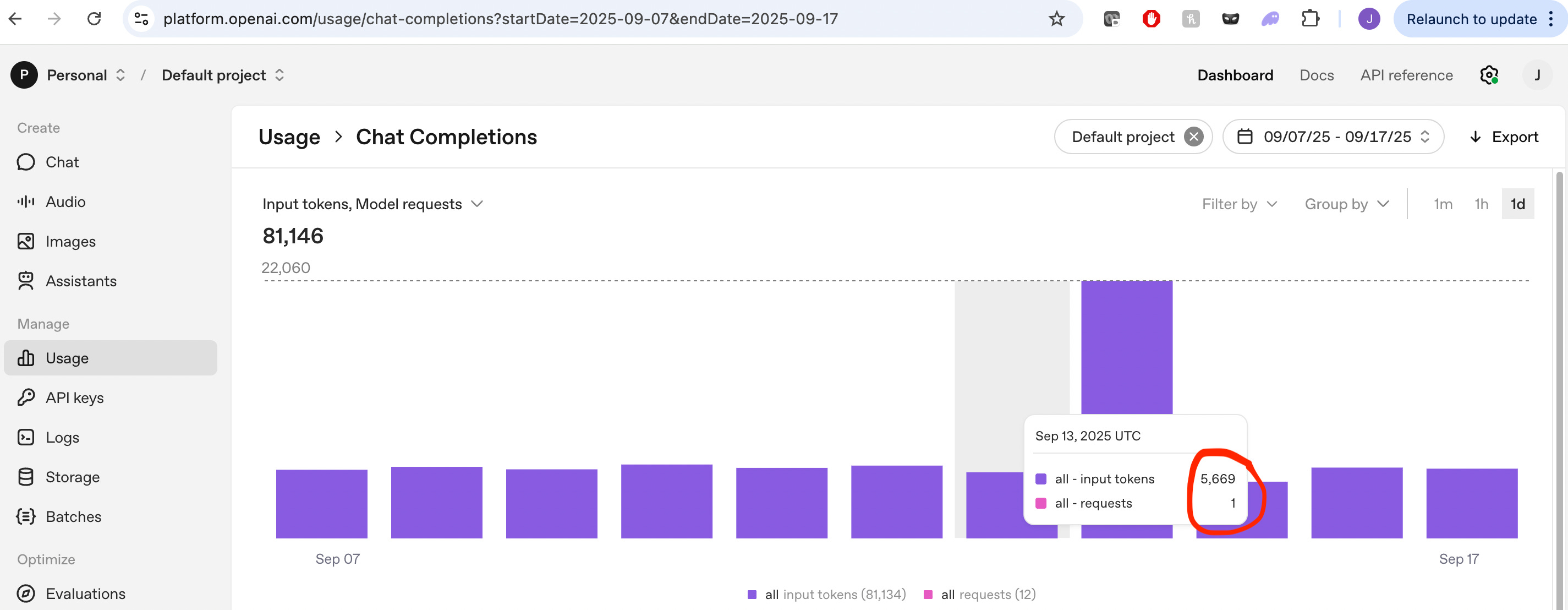Open Logs in the sidebar
The width and height of the screenshot is (1568, 610).
point(62,438)
